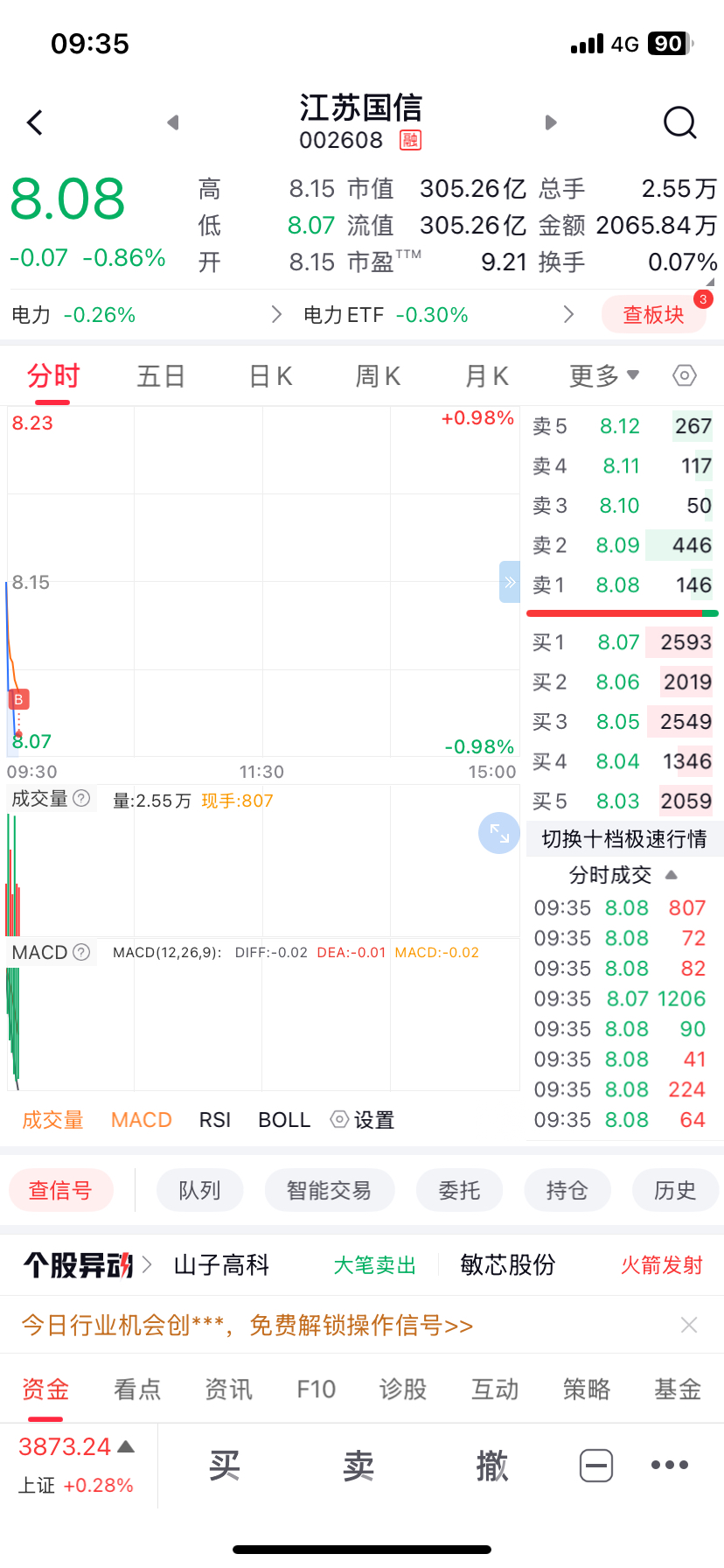Viewport: 724px width, 1568px height.
Task: Tap 智能交易 button
Action: [329, 1190]
